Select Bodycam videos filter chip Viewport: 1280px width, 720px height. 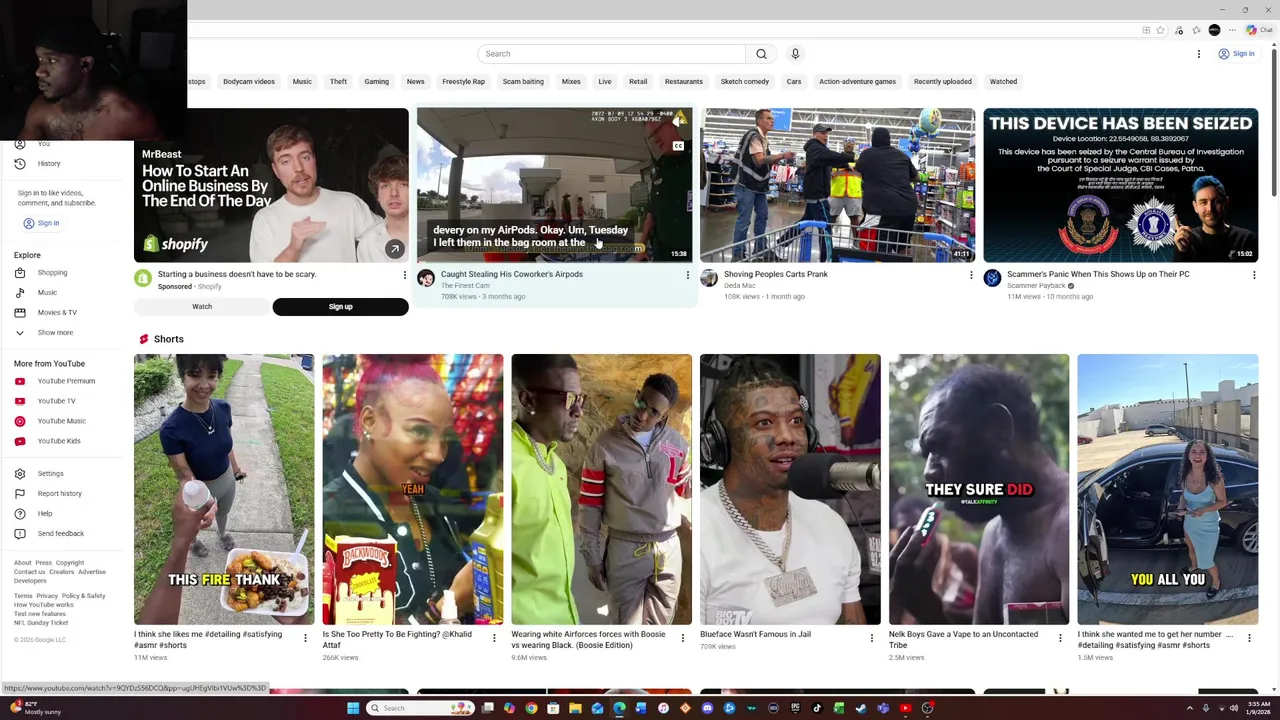(x=249, y=82)
